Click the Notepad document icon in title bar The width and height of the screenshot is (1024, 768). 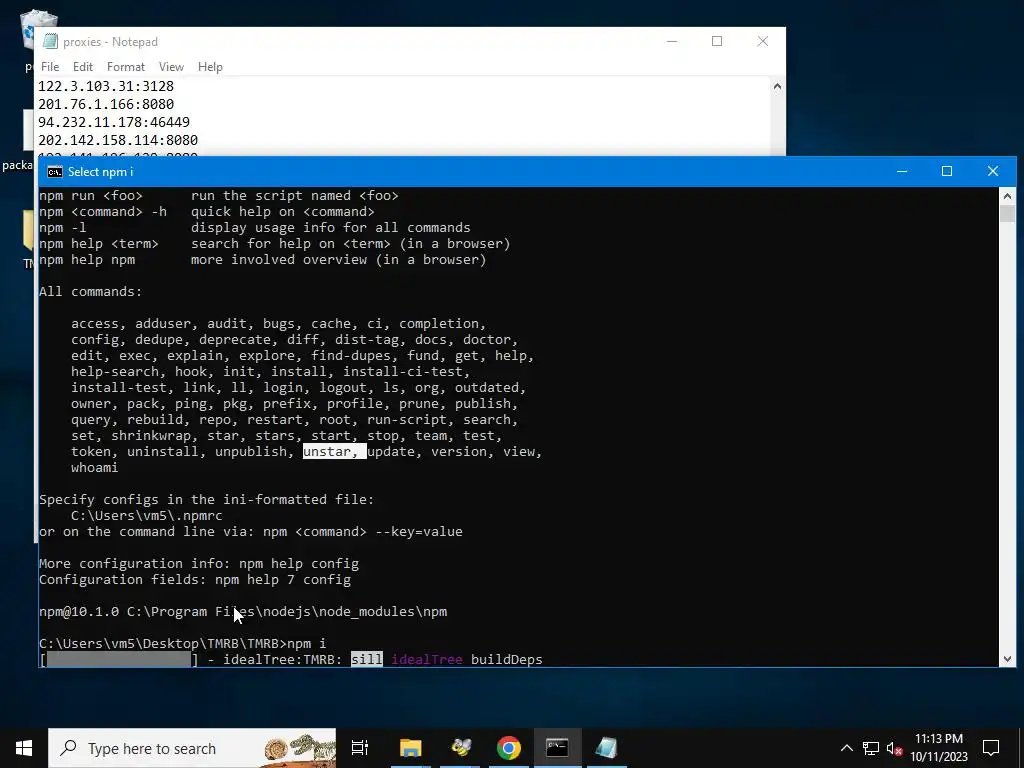pyautogui.click(x=50, y=41)
